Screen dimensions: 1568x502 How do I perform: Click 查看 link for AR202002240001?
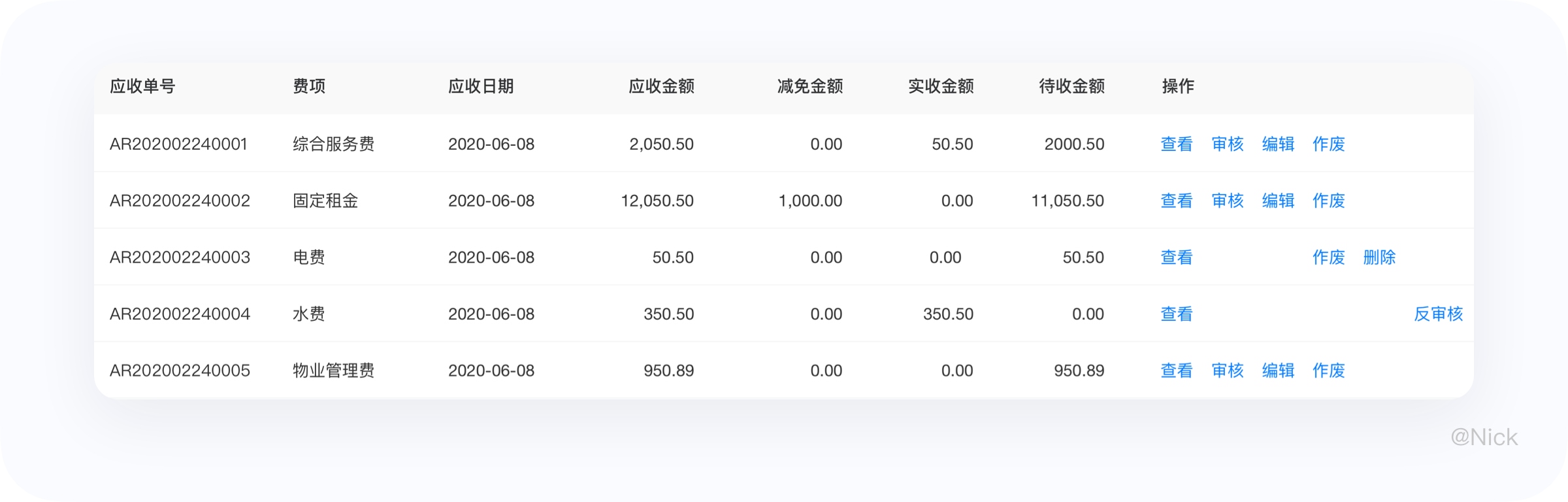pos(1177,144)
